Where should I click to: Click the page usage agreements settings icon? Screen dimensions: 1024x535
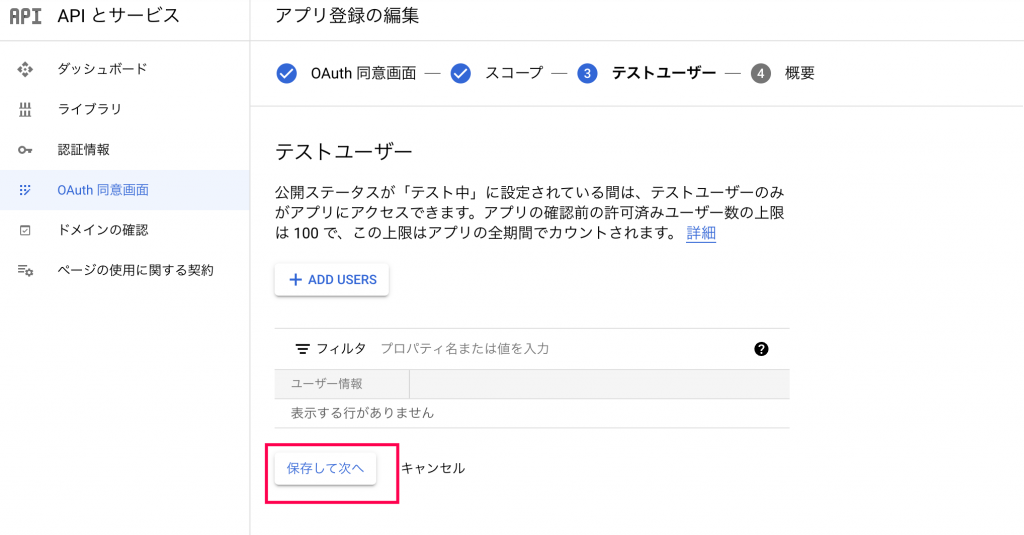[x=25, y=270]
